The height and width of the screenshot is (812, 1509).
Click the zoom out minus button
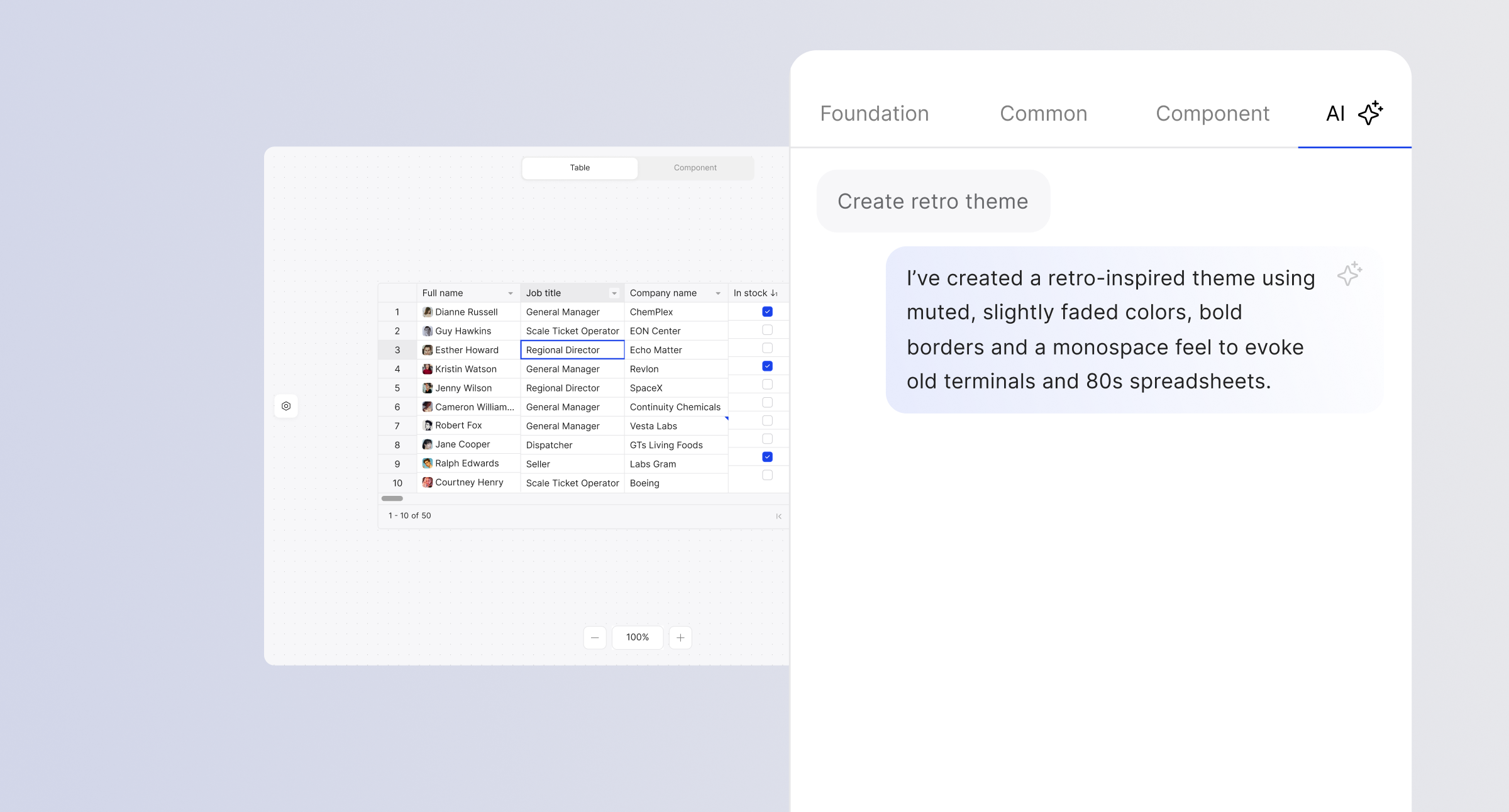pyautogui.click(x=595, y=637)
